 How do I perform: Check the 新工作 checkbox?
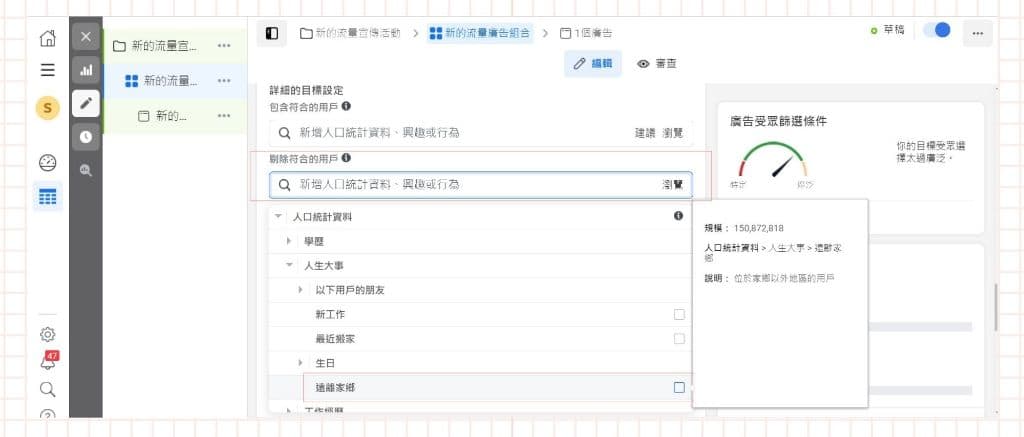[x=679, y=314]
